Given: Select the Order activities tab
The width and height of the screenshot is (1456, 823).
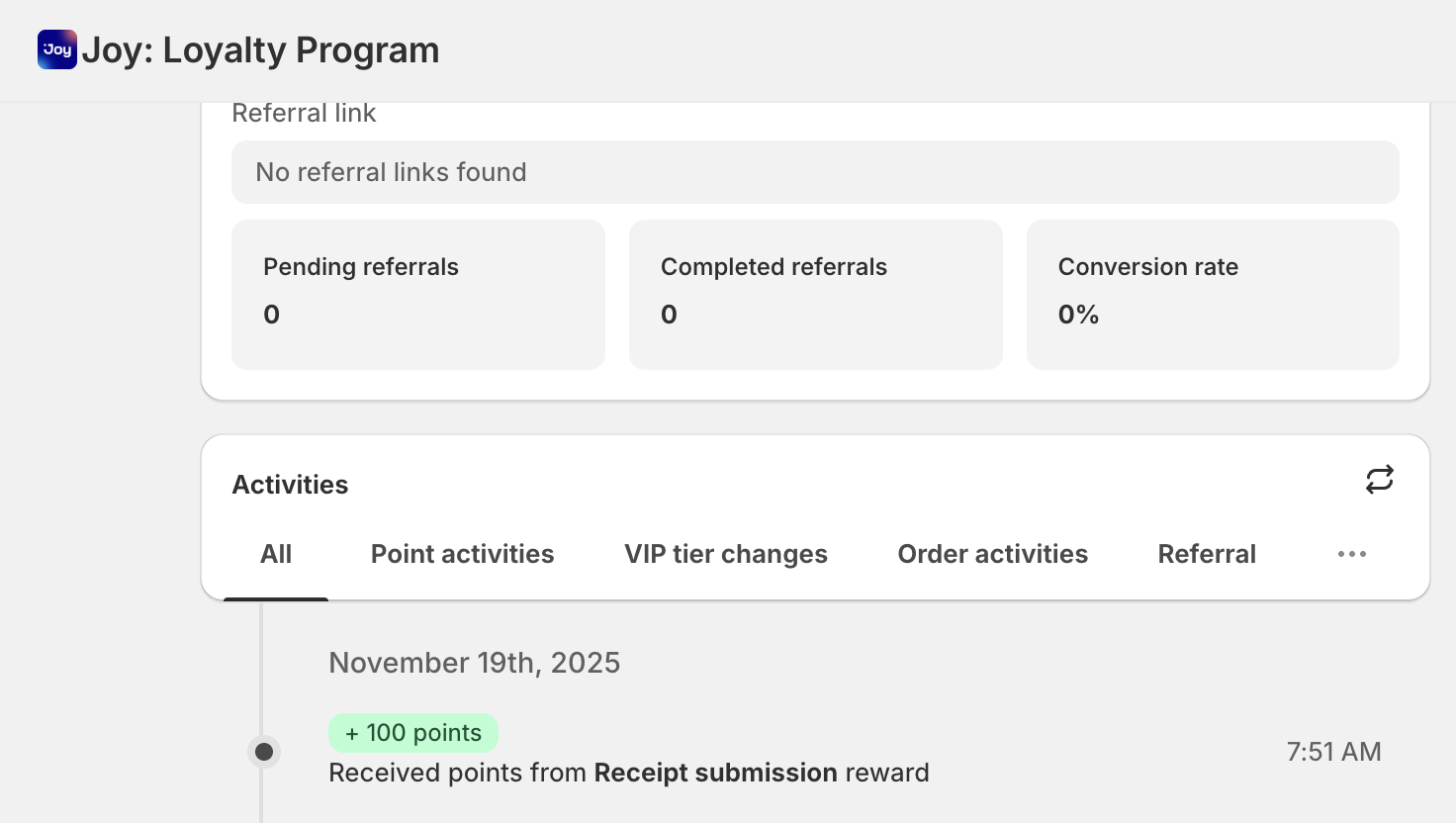Looking at the screenshot, I should pyautogui.click(x=992, y=554).
